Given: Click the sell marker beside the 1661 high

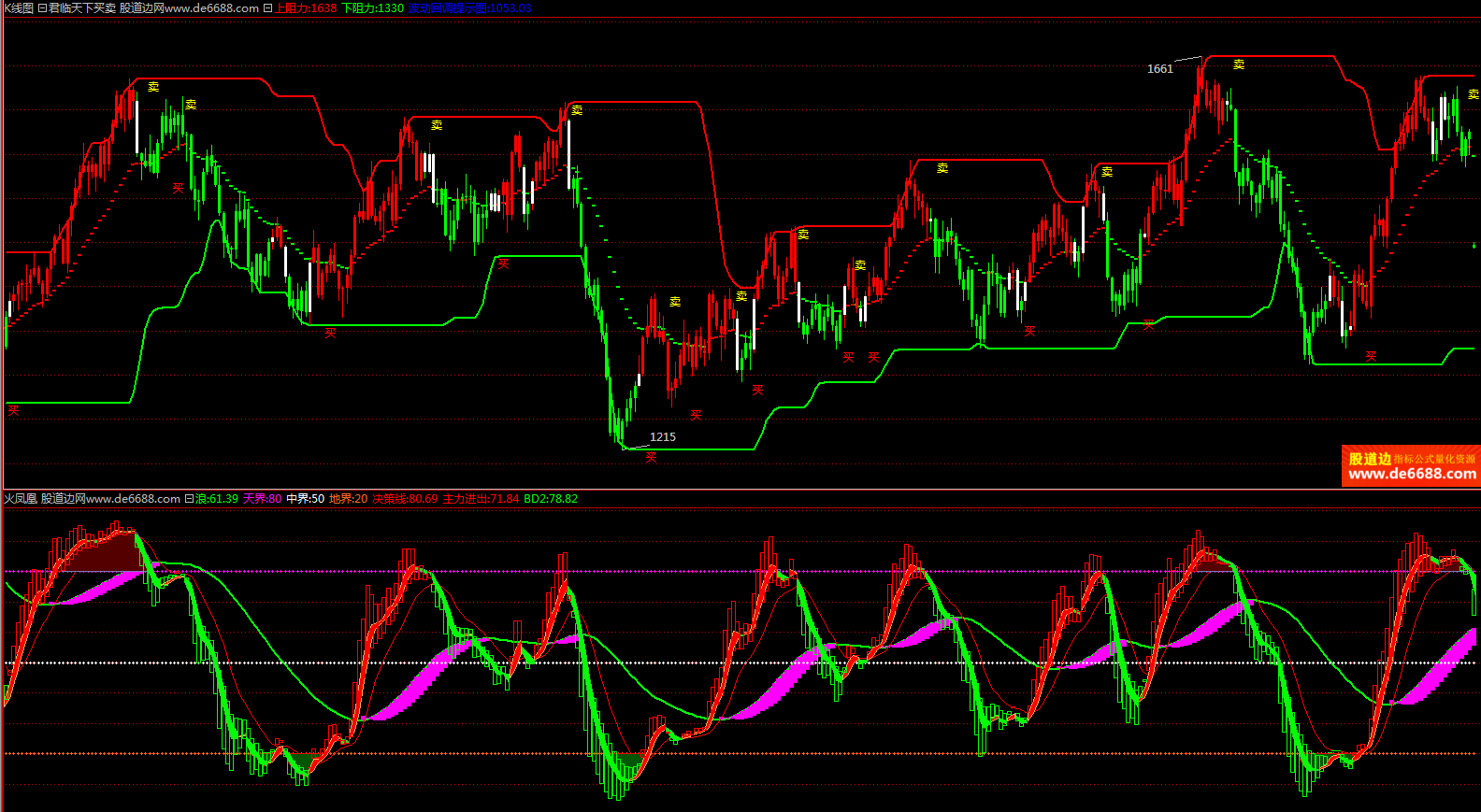Looking at the screenshot, I should pos(1238,64).
